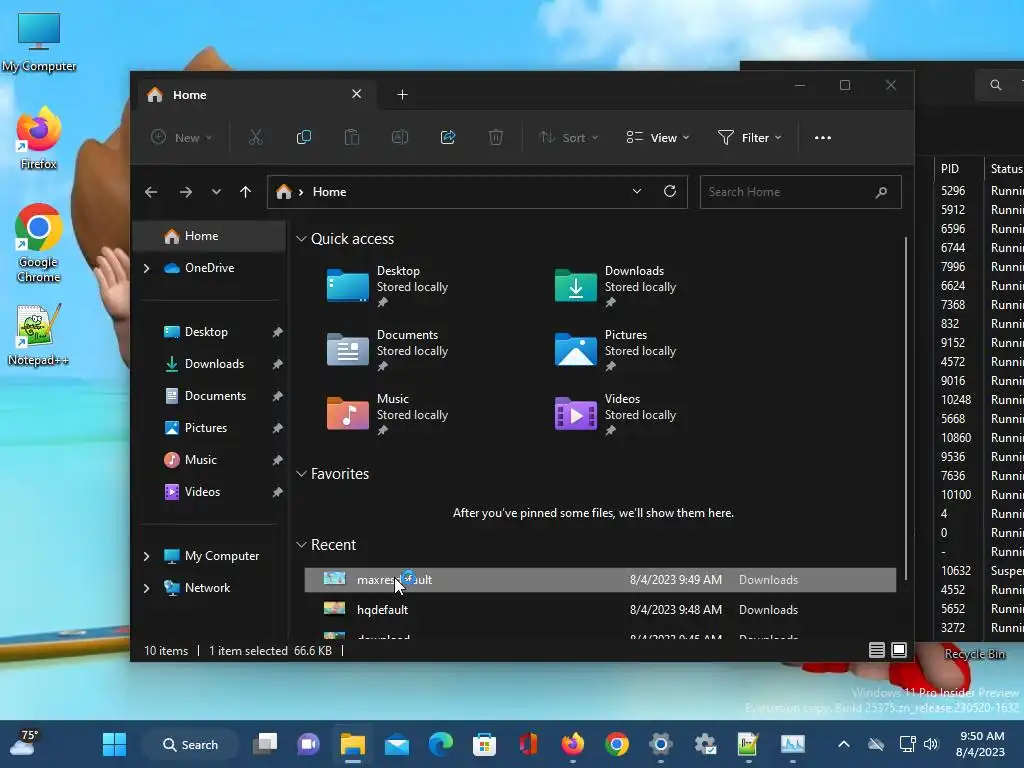Add a new File Explorer tab
Screen dimensions: 1024x768
coord(402,95)
